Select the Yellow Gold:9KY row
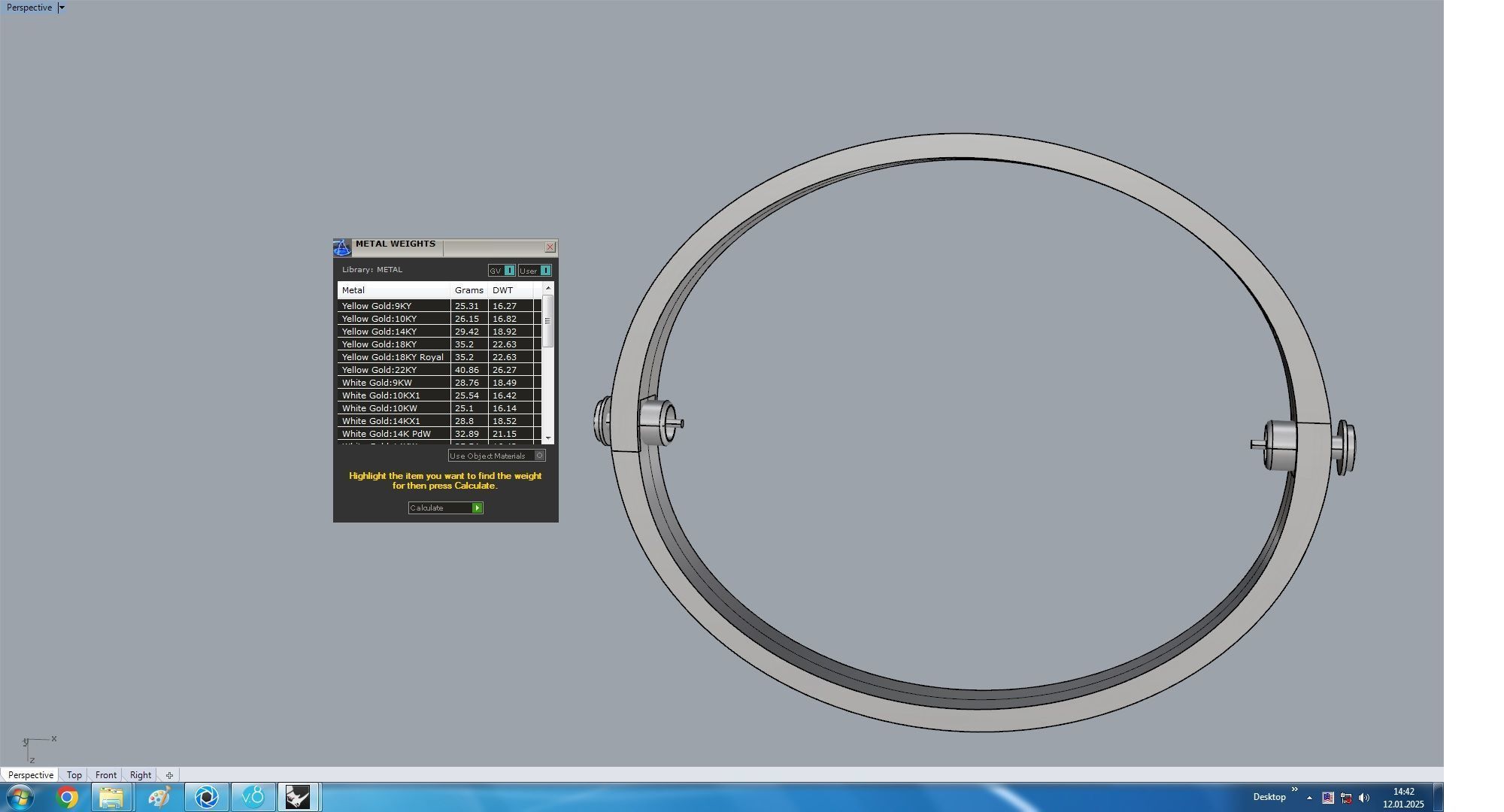This screenshot has height=812, width=1504. 439,306
